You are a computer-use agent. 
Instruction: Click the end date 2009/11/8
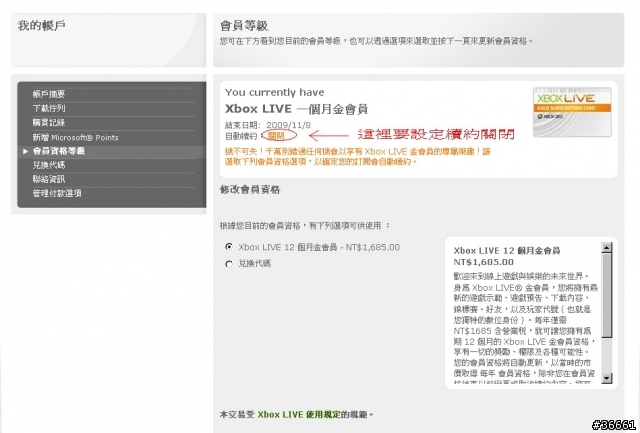pyautogui.click(x=288, y=125)
